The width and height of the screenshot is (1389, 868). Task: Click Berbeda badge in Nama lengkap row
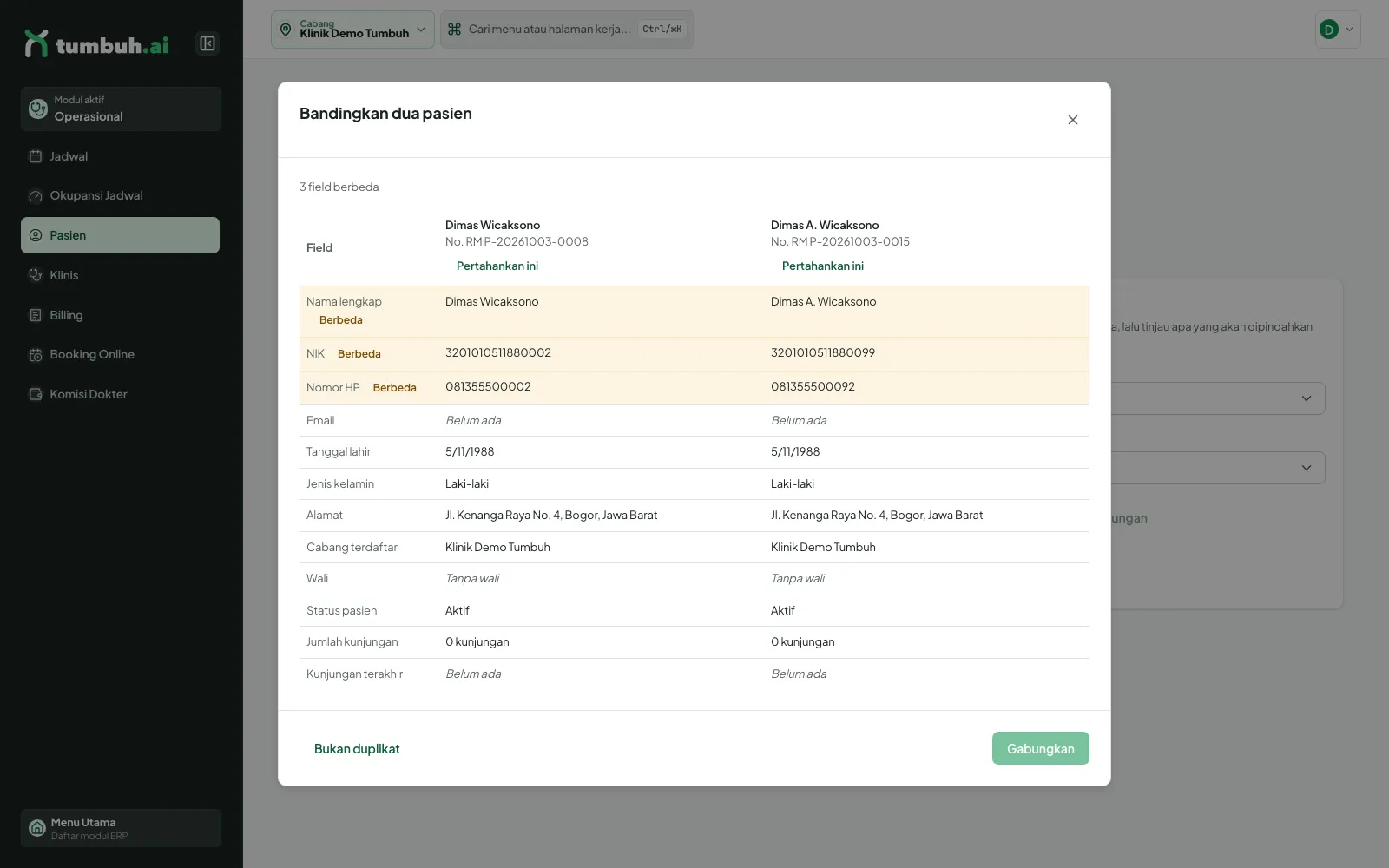[341, 320]
